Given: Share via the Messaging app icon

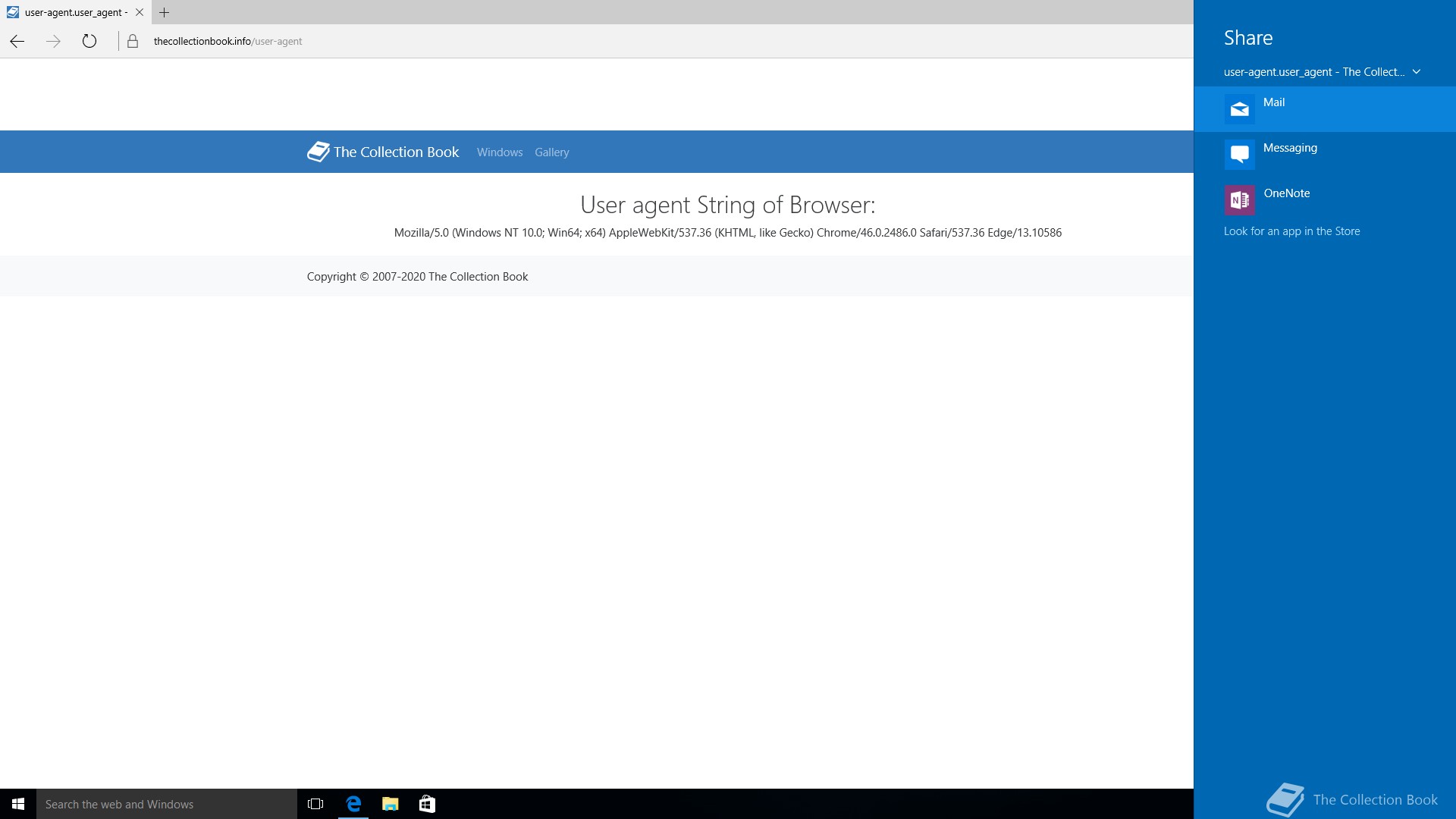Looking at the screenshot, I should (x=1239, y=155).
